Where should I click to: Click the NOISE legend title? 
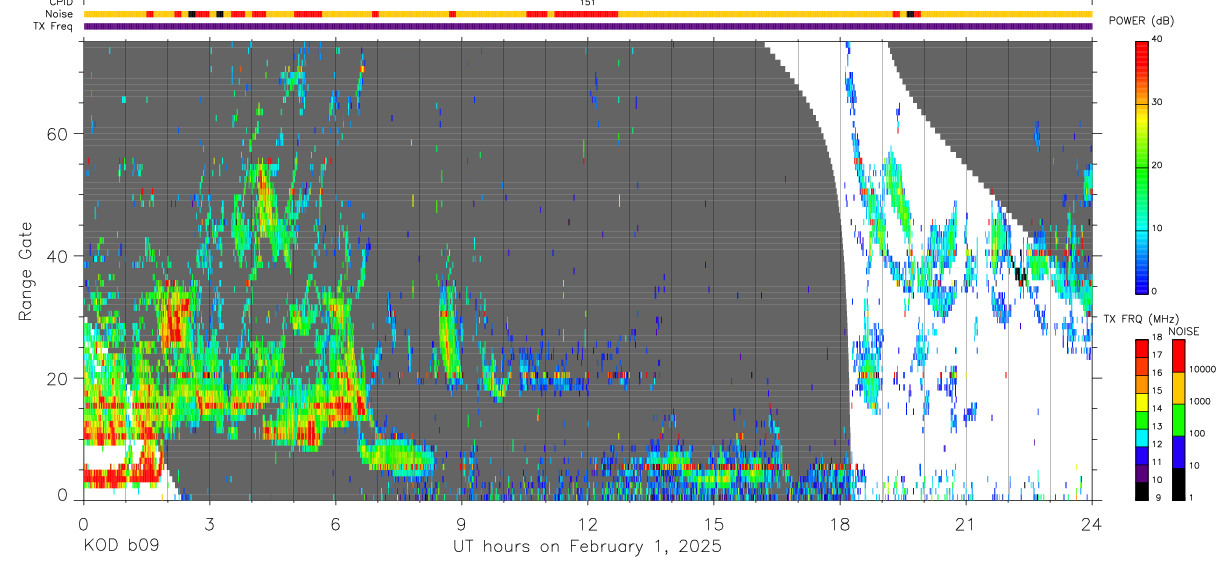click(1184, 331)
